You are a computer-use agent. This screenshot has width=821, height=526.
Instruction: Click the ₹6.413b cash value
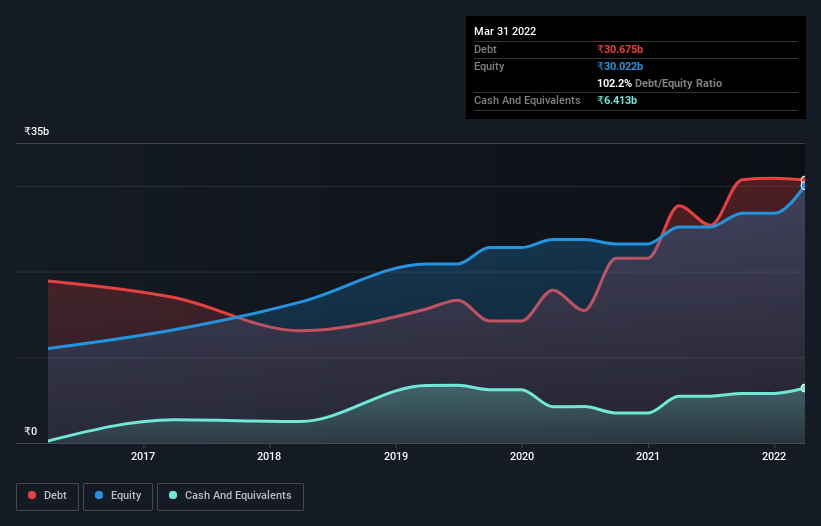click(617, 100)
